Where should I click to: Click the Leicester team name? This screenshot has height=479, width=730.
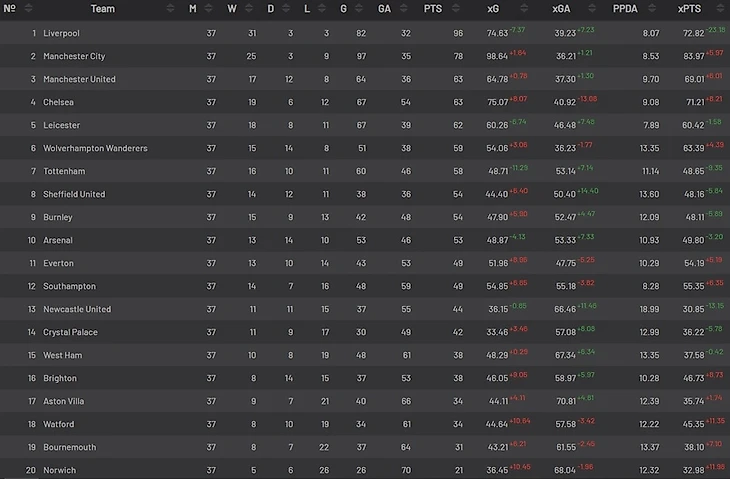click(61, 125)
